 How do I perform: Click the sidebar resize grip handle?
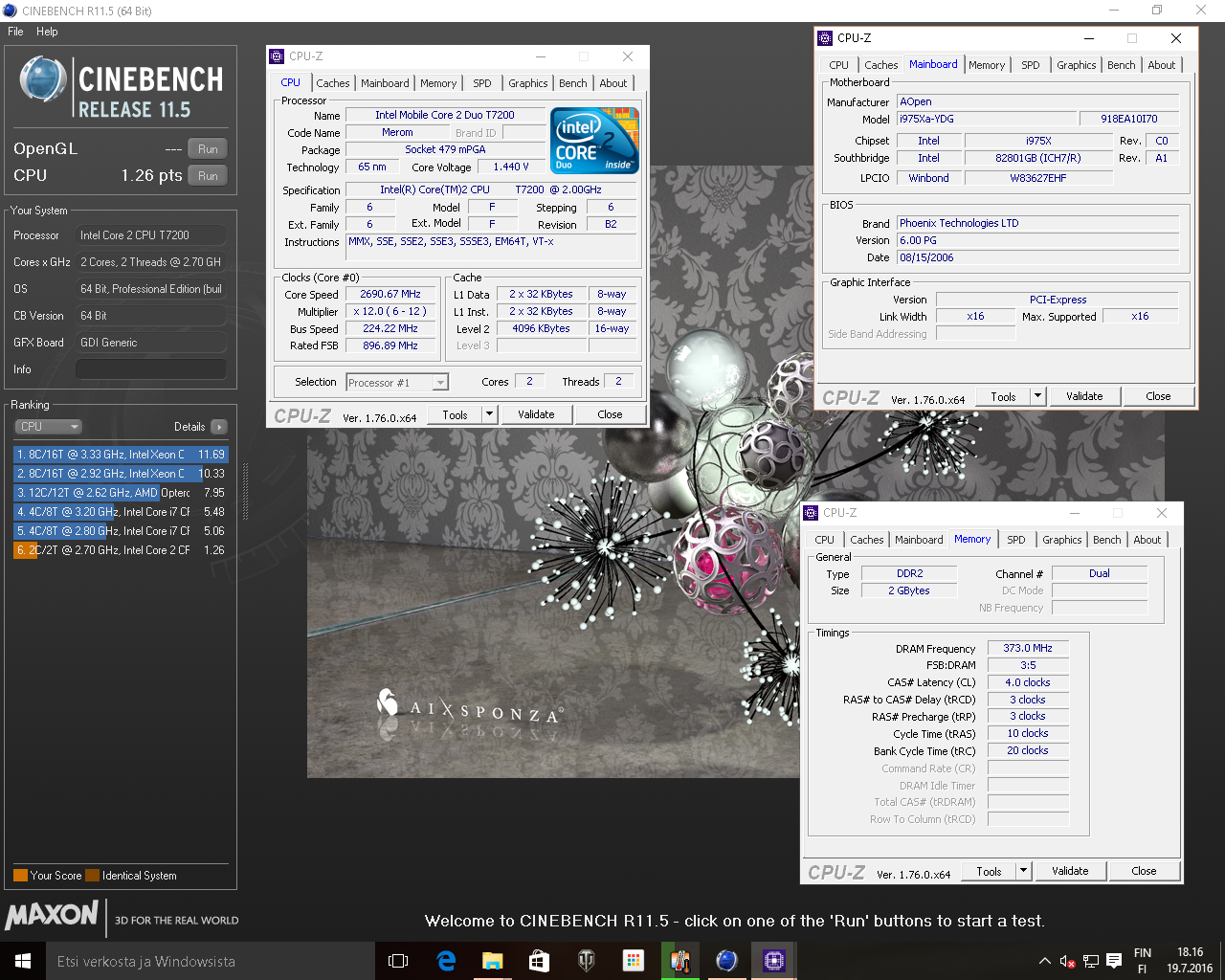[x=245, y=492]
